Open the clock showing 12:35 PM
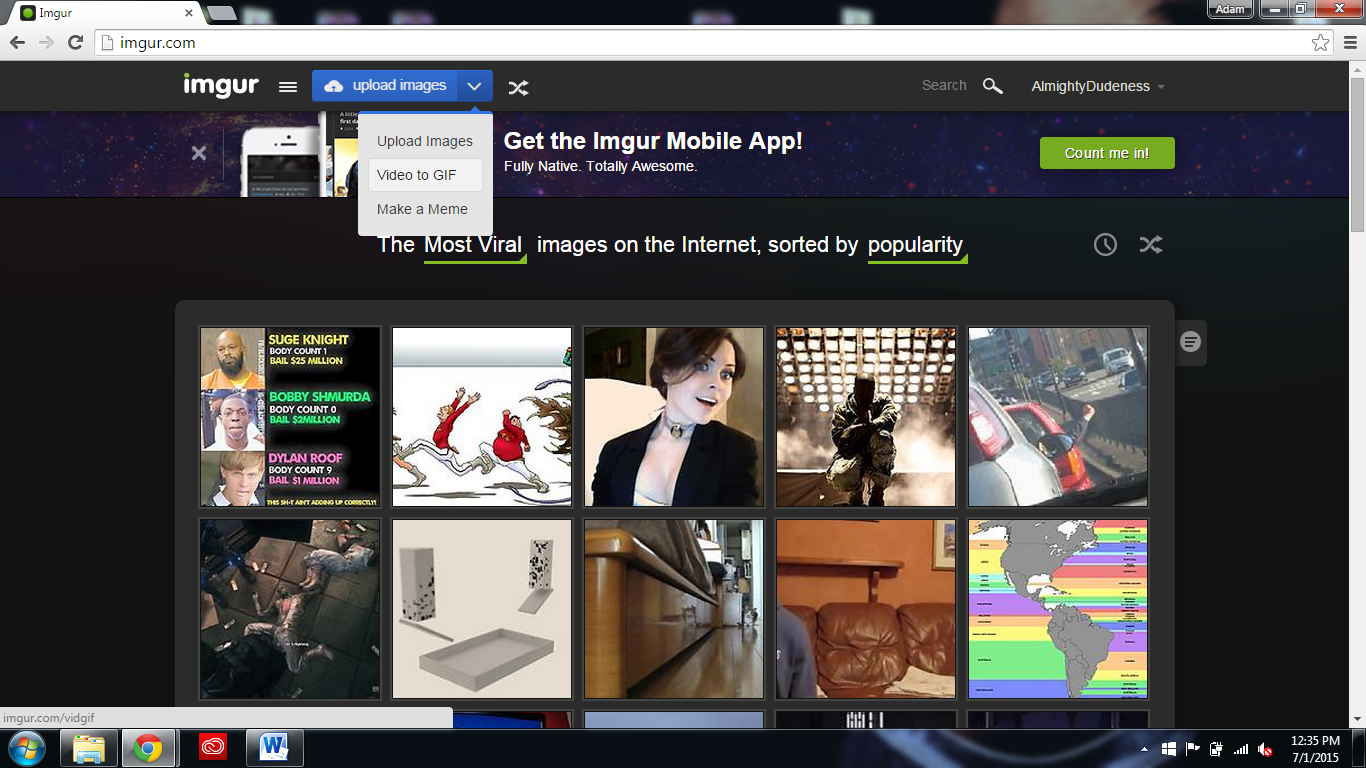Viewport: 1366px width, 768px height. pyautogui.click(x=1314, y=749)
